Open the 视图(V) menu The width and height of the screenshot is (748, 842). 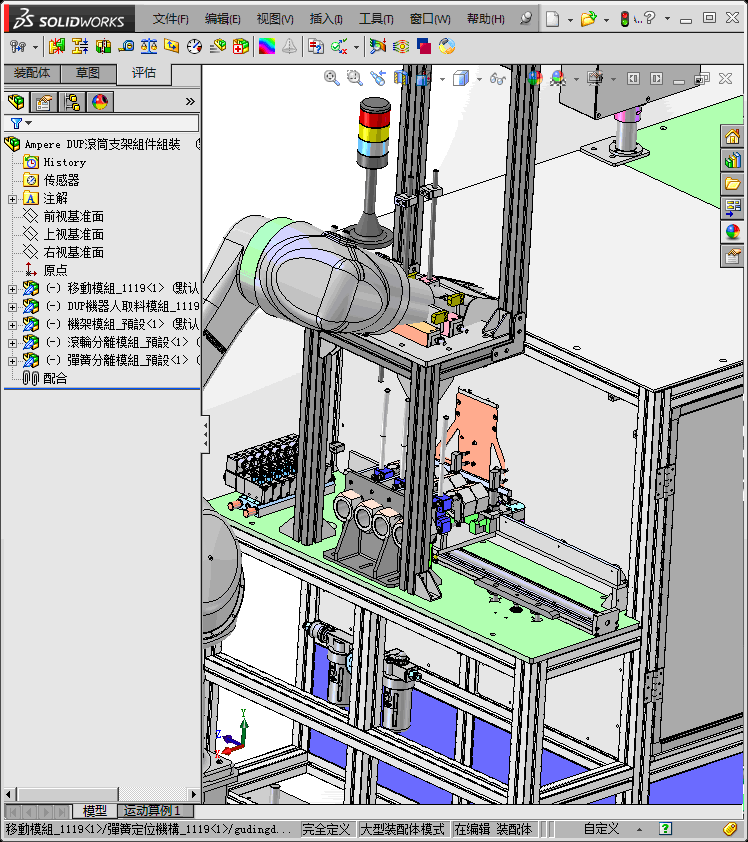pyautogui.click(x=275, y=19)
